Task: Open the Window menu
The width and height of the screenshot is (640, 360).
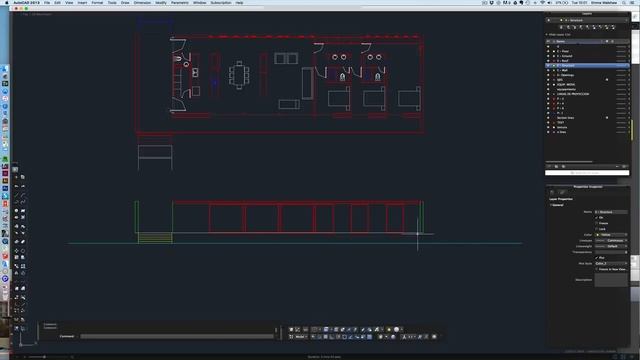Action: pos(199,2)
